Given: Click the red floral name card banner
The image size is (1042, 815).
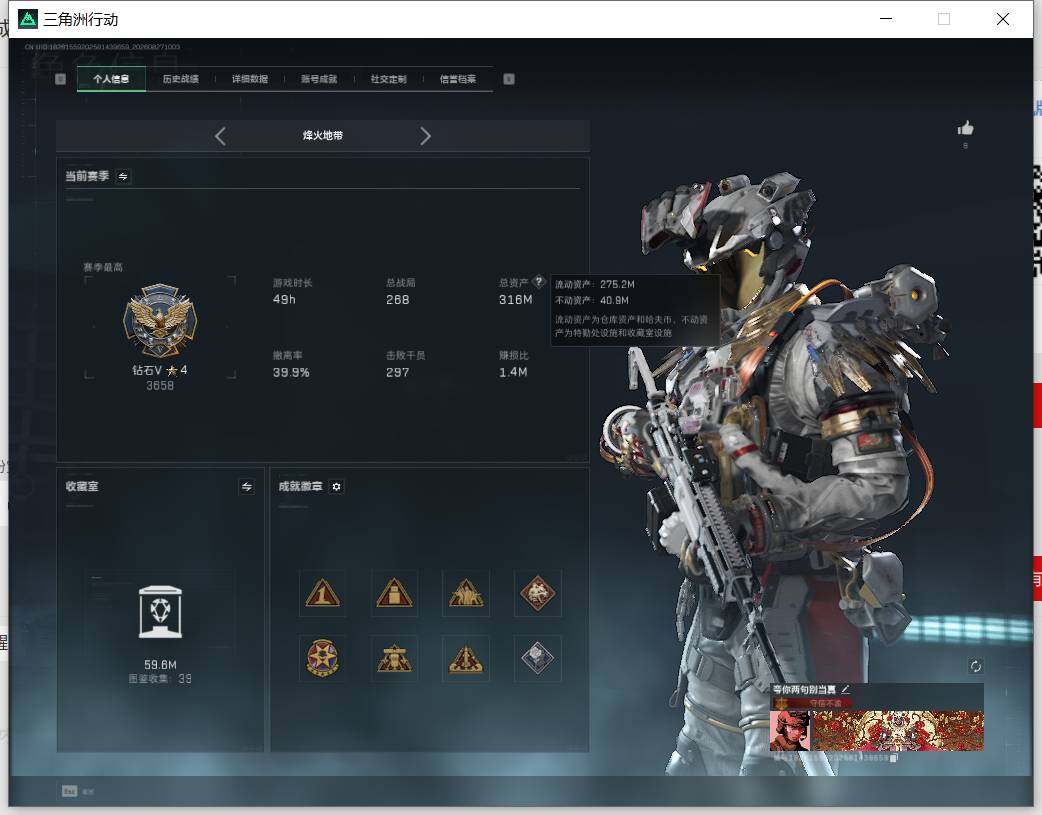Looking at the screenshot, I should (898, 731).
